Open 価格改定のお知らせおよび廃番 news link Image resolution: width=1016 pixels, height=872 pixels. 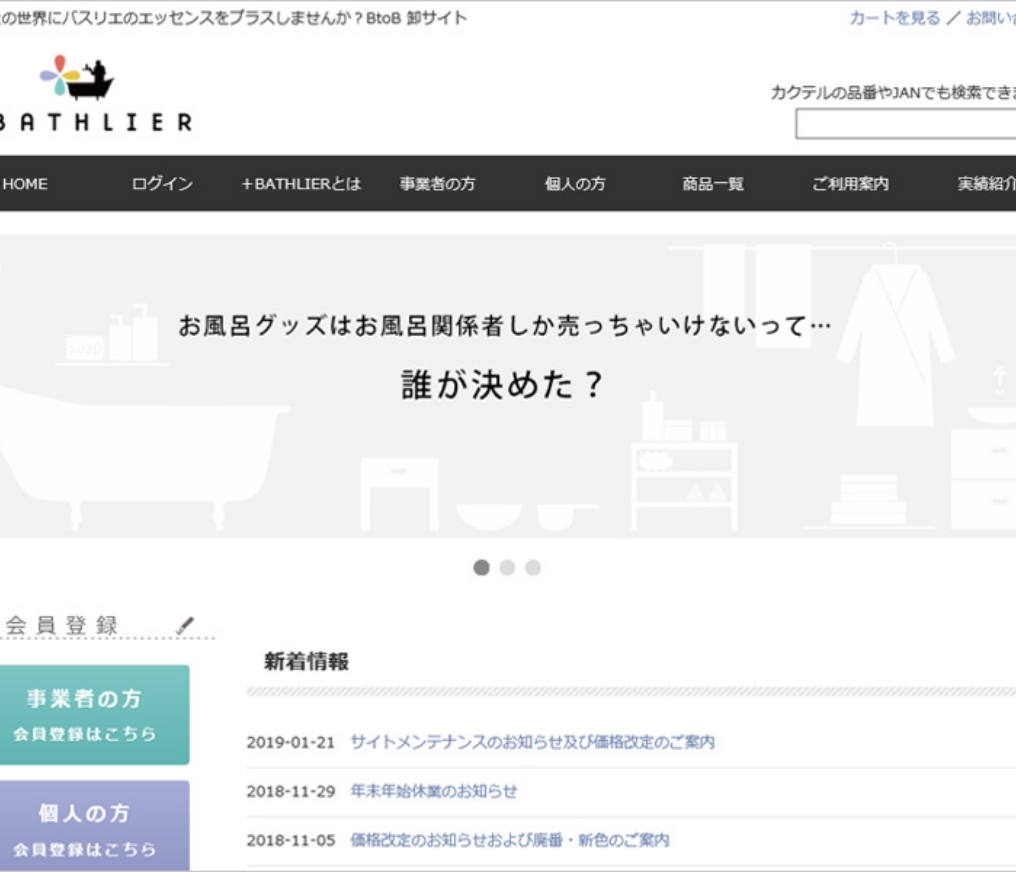tap(509, 840)
